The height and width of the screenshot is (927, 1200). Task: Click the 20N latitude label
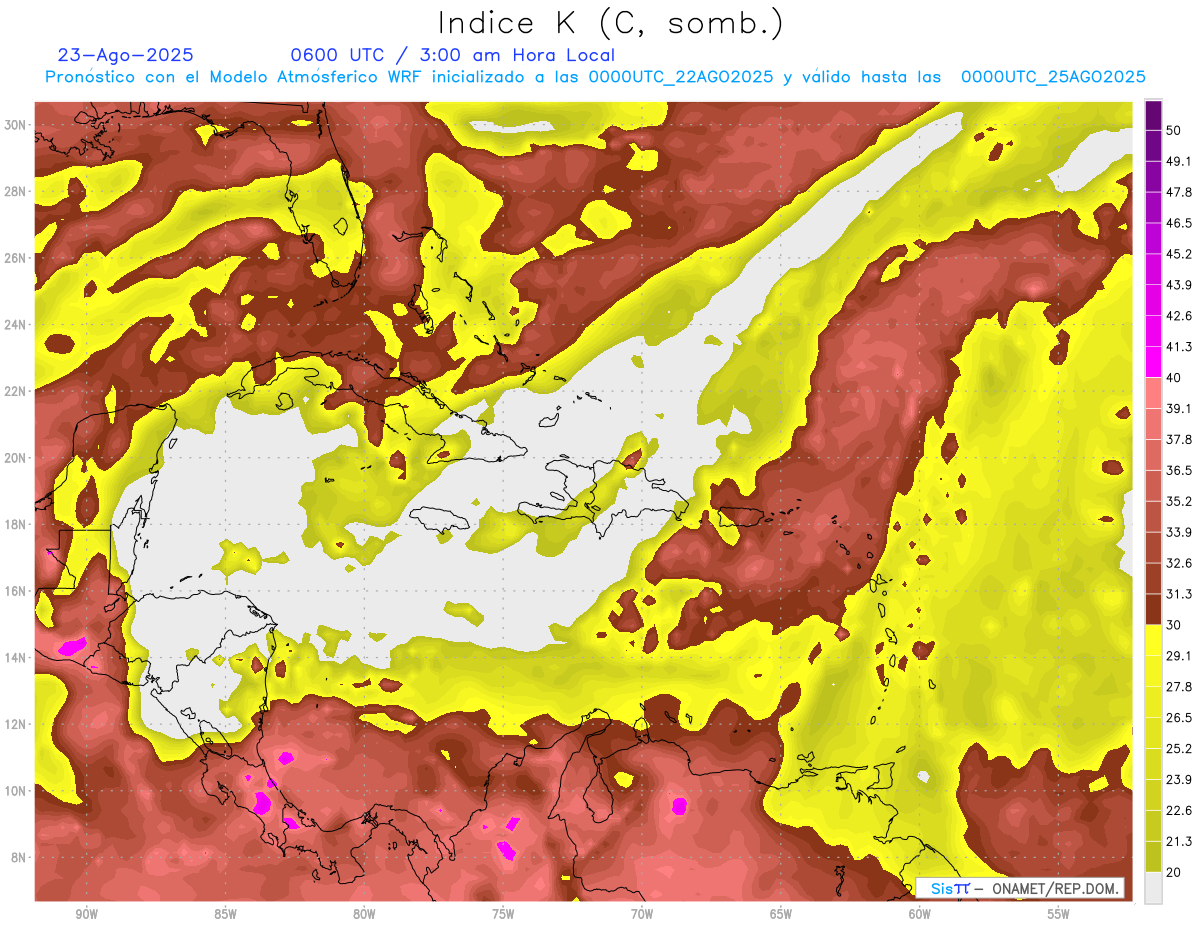pos(15,458)
